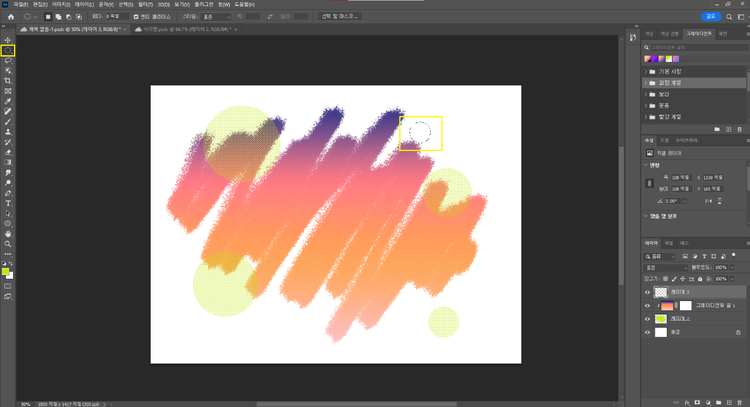This screenshot has height=407, width=750.
Task: Select the Lasso tool
Action: click(x=8, y=61)
